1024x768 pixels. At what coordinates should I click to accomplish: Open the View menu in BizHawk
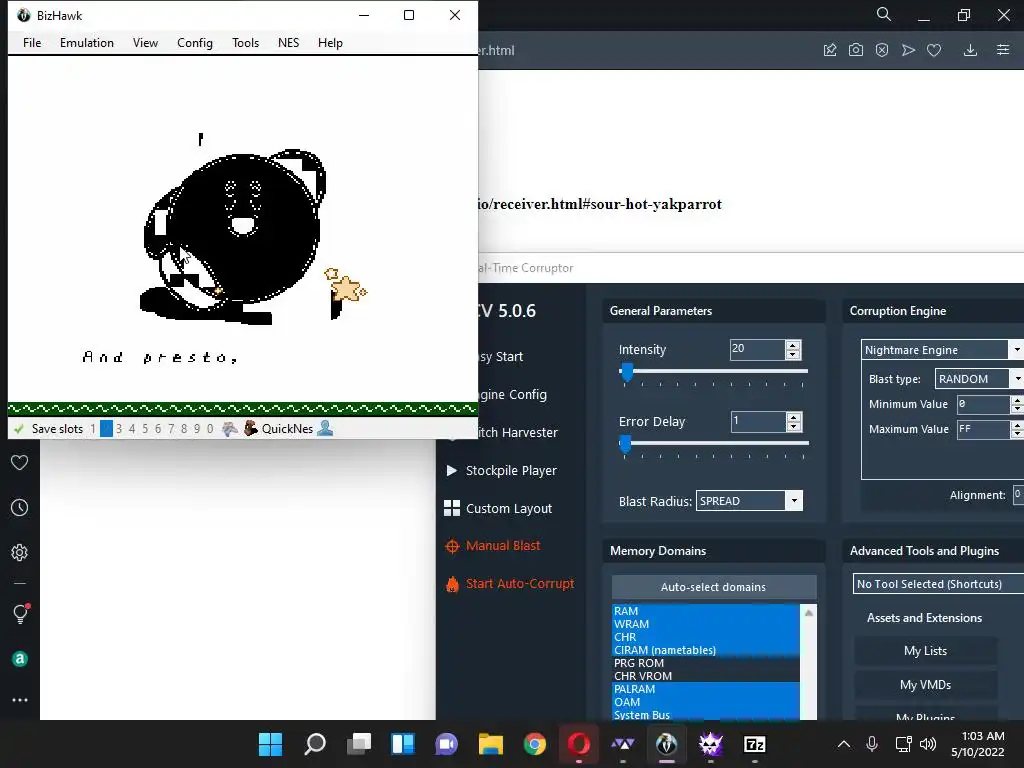click(x=145, y=42)
